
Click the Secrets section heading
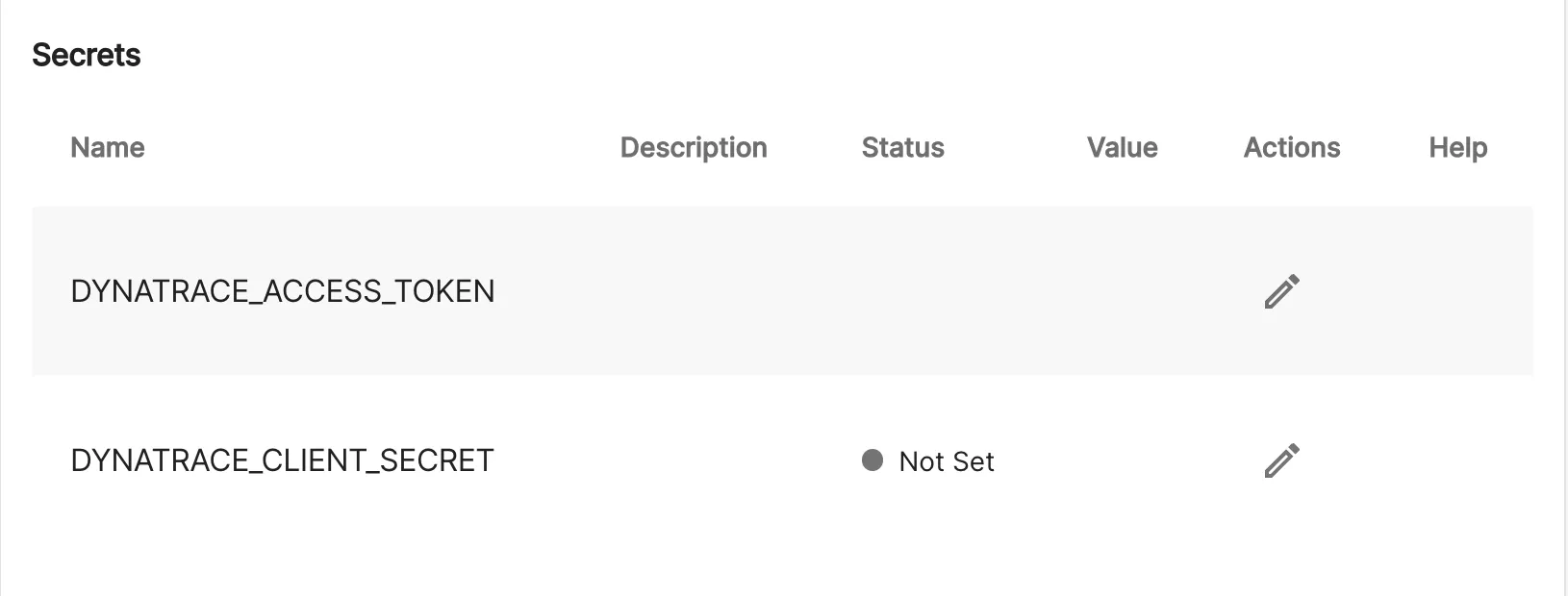click(87, 55)
